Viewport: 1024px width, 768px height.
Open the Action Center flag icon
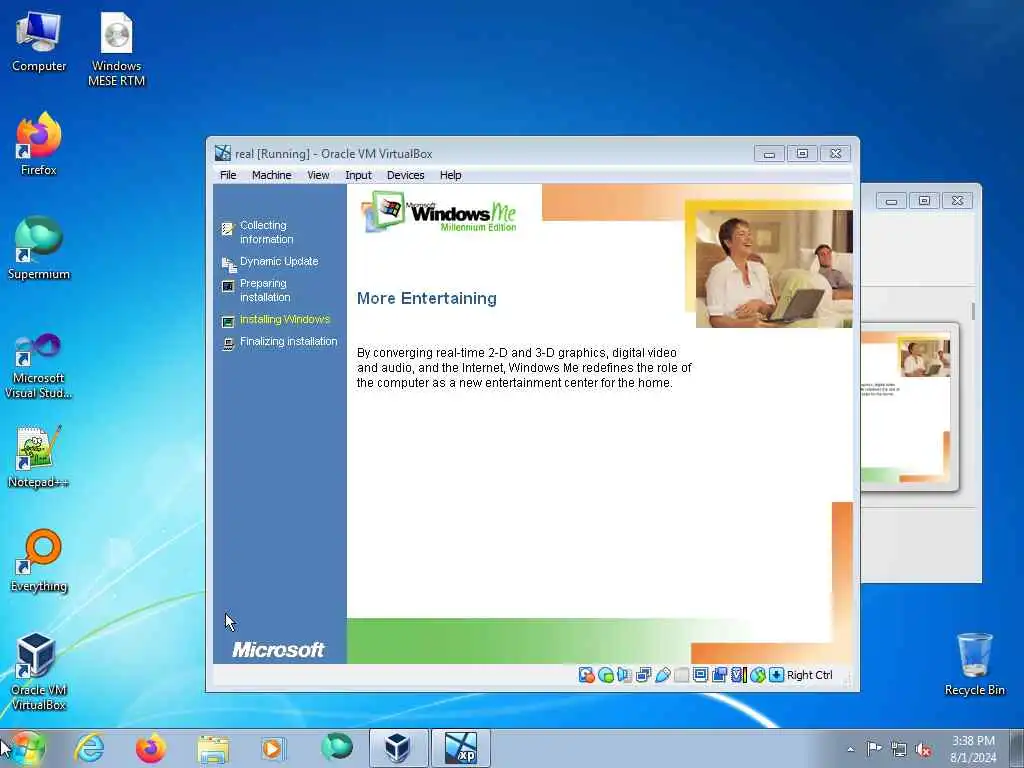[x=873, y=749]
